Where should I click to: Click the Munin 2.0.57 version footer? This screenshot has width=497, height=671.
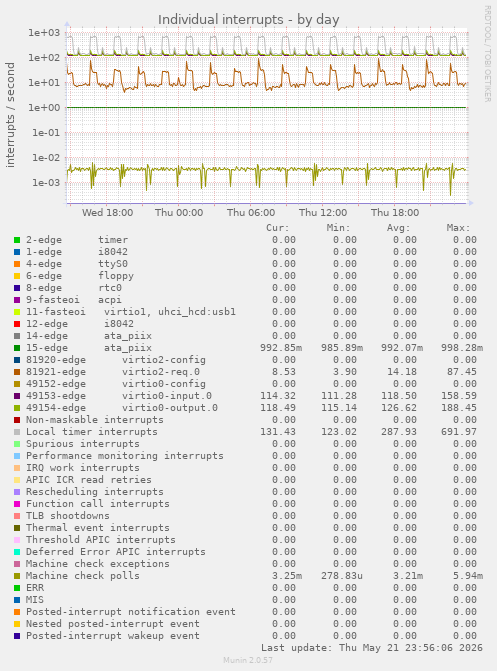248,660
